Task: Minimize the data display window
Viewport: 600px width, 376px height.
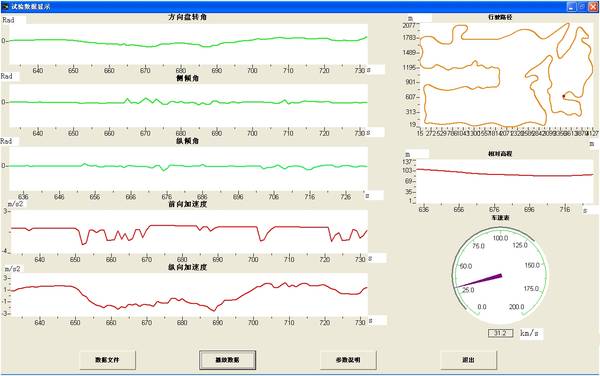Action: click(x=572, y=7)
